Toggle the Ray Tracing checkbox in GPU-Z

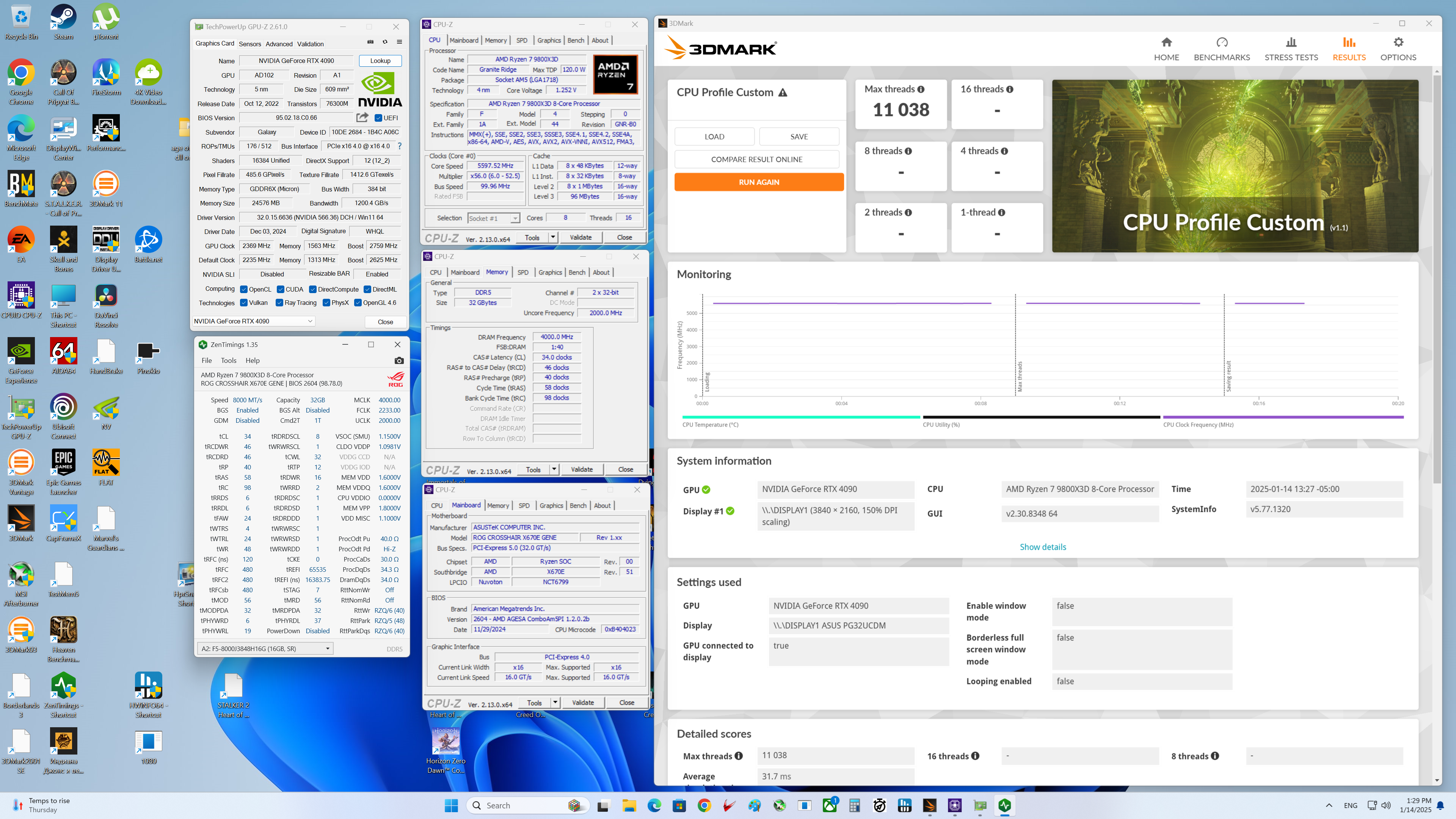tap(279, 303)
